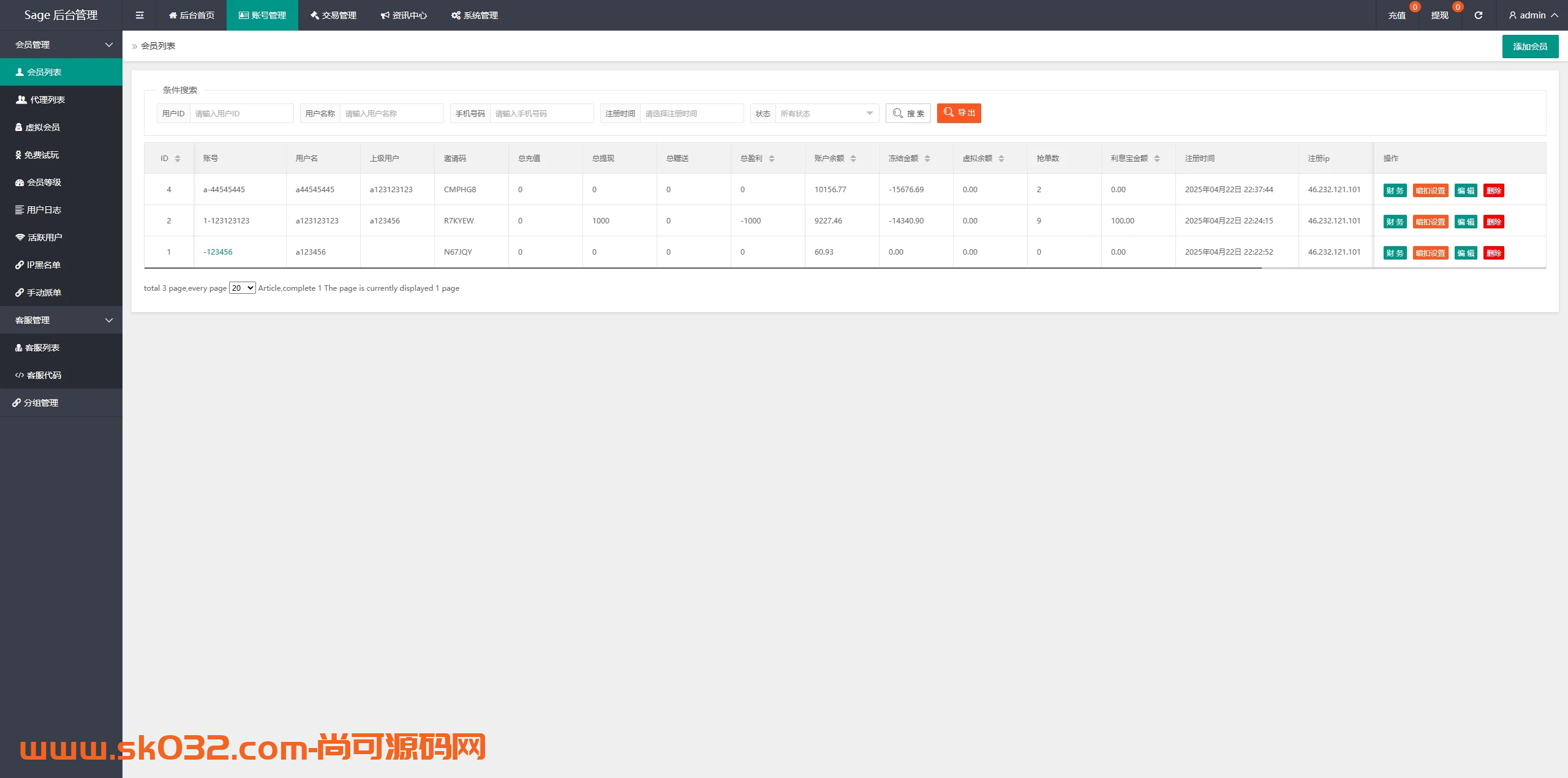Click the 用户ID input field

click(241, 114)
